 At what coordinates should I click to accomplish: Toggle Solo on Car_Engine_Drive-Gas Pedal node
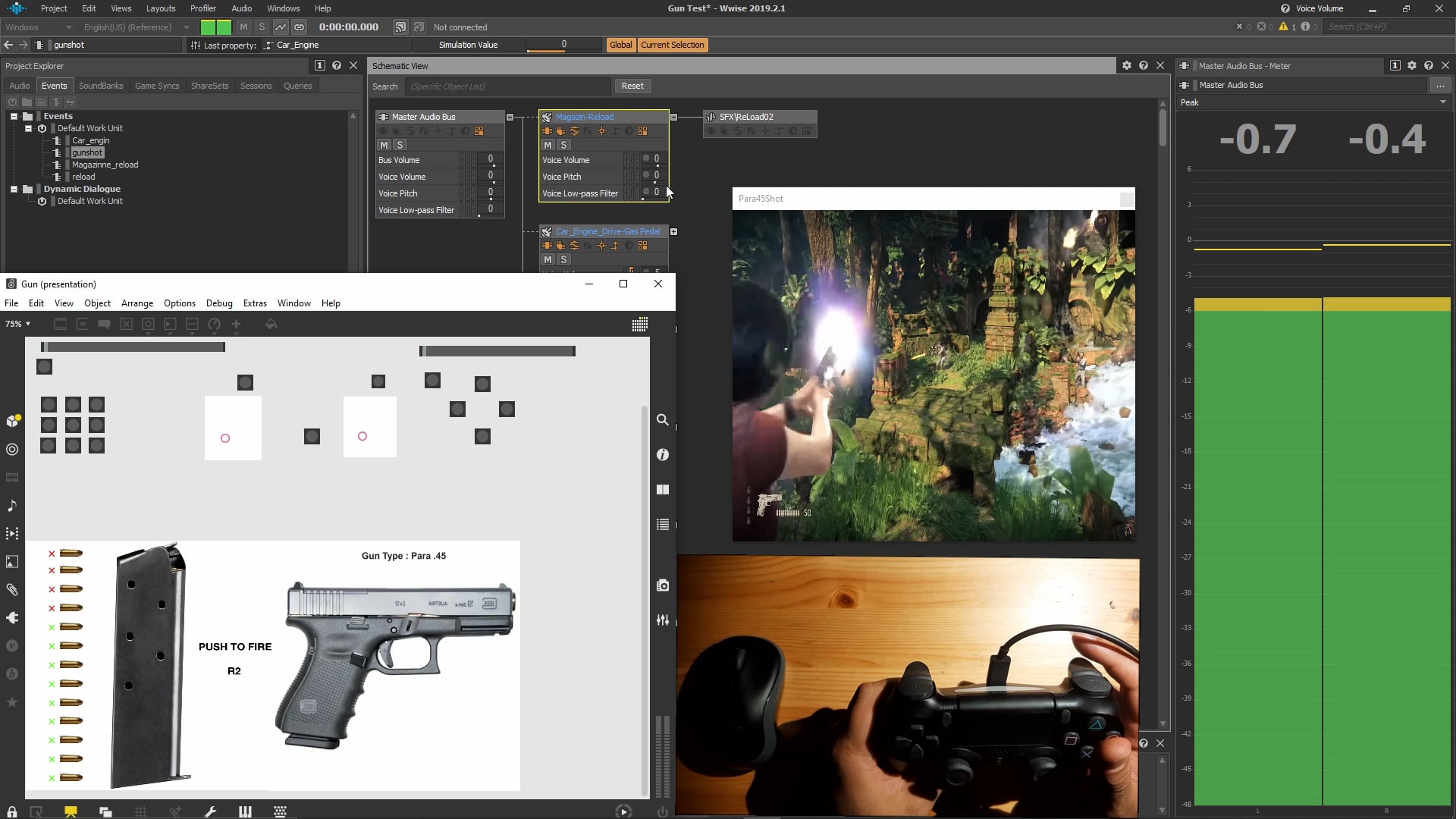[563, 259]
